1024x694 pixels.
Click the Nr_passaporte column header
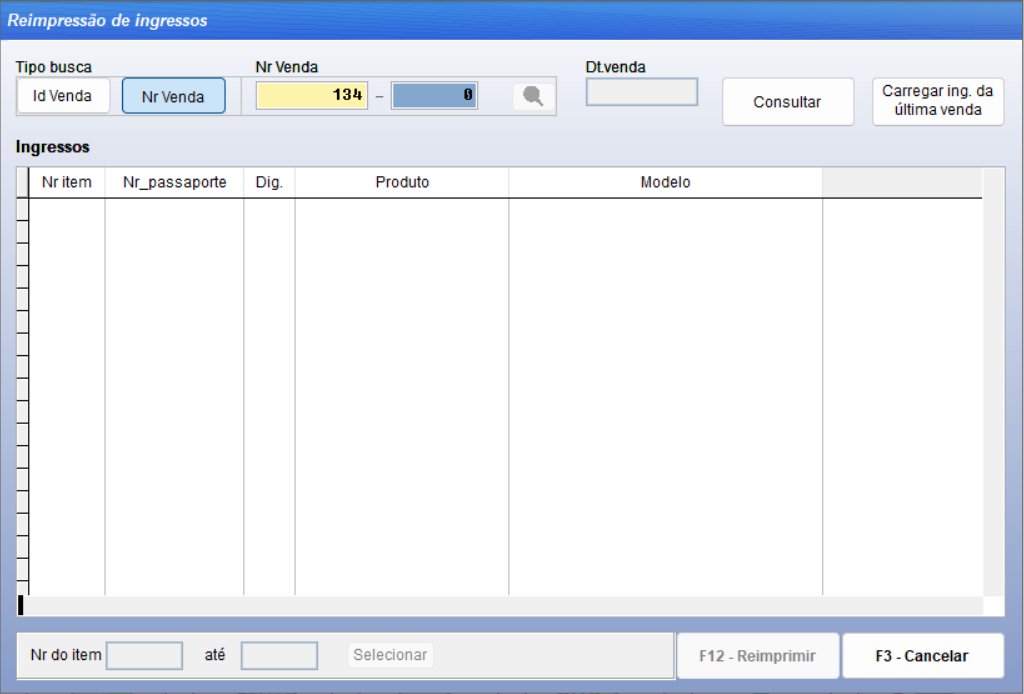point(174,183)
